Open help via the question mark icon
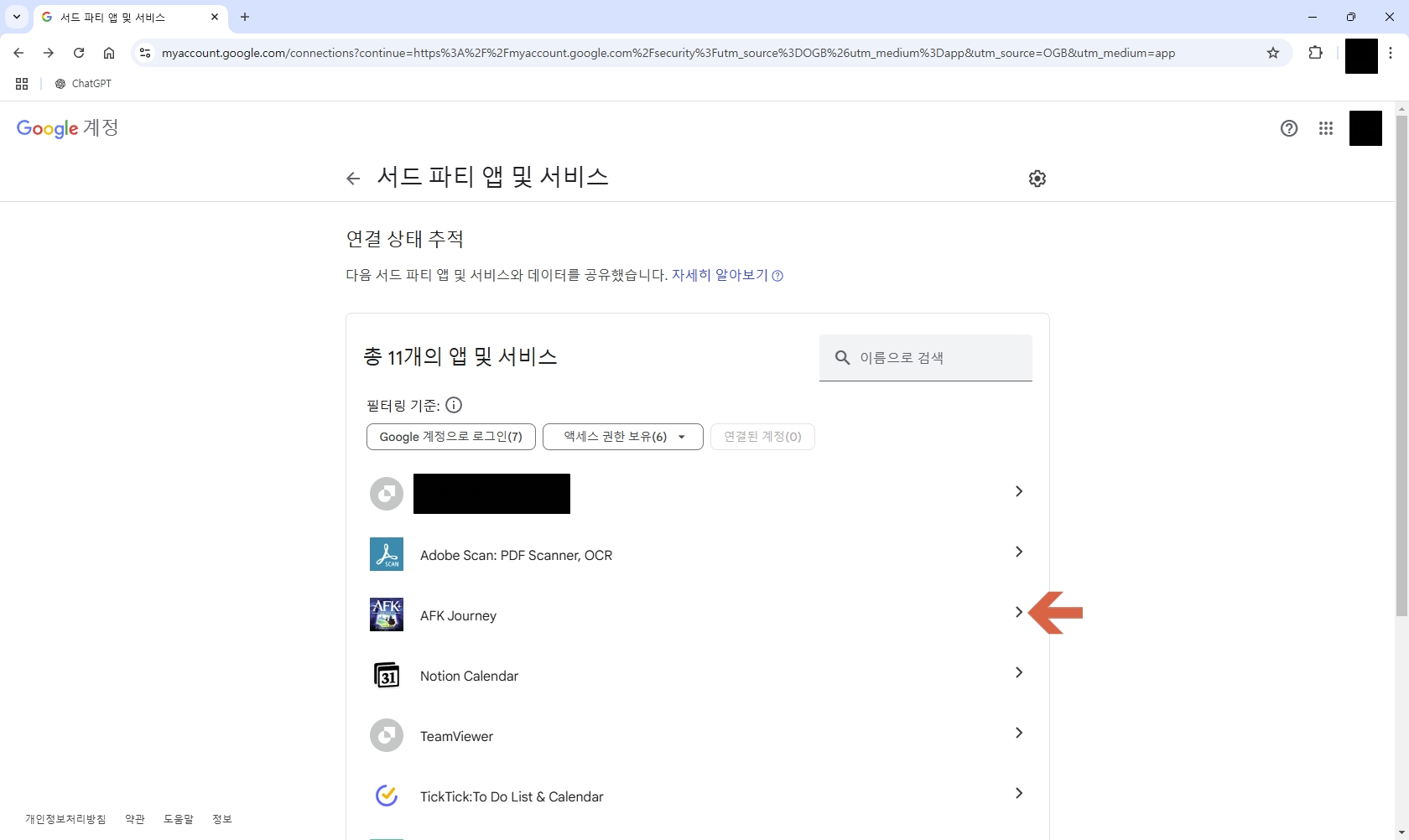The width and height of the screenshot is (1409, 840). pyautogui.click(x=1289, y=128)
